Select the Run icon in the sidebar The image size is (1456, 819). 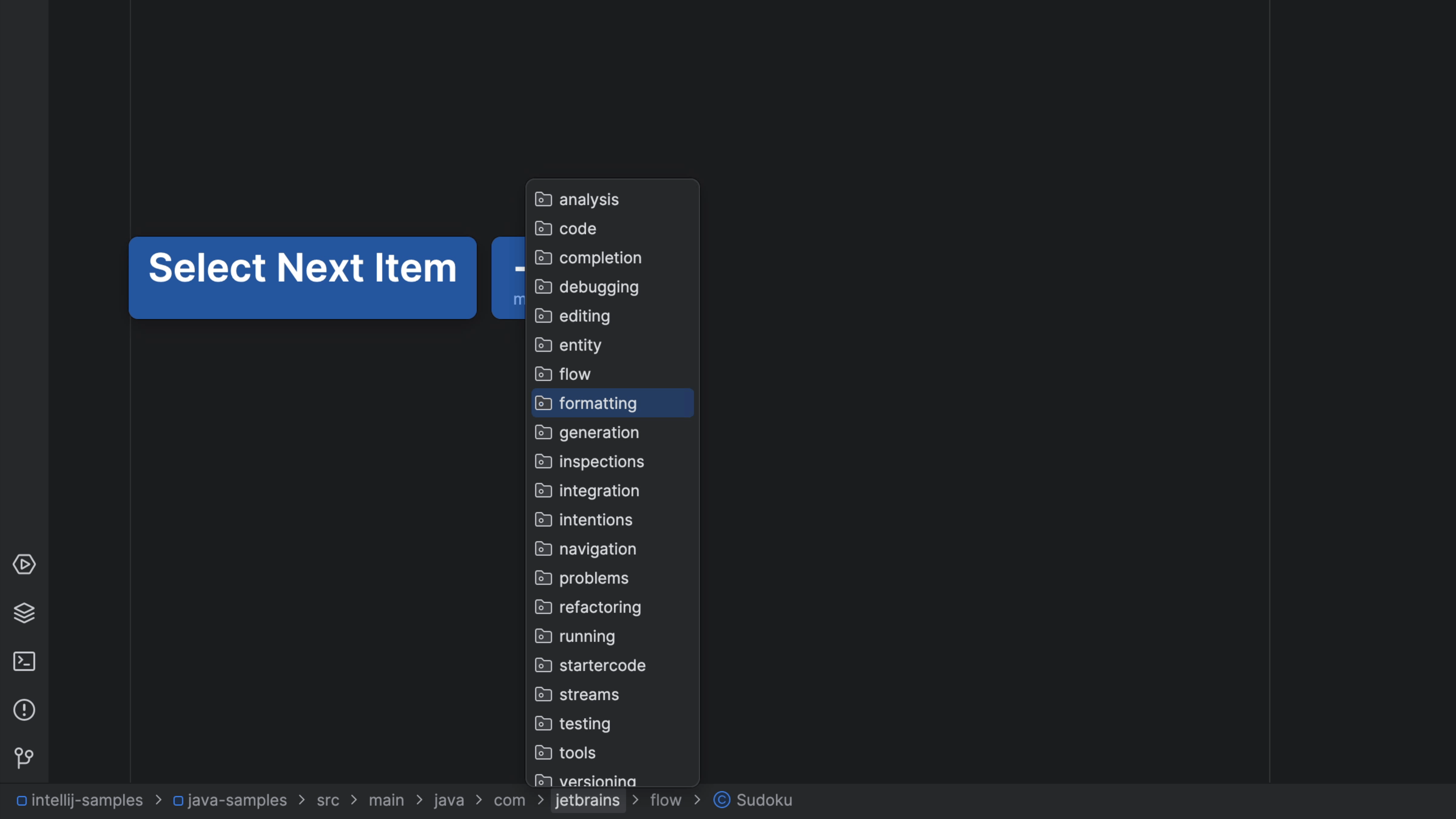[24, 563]
